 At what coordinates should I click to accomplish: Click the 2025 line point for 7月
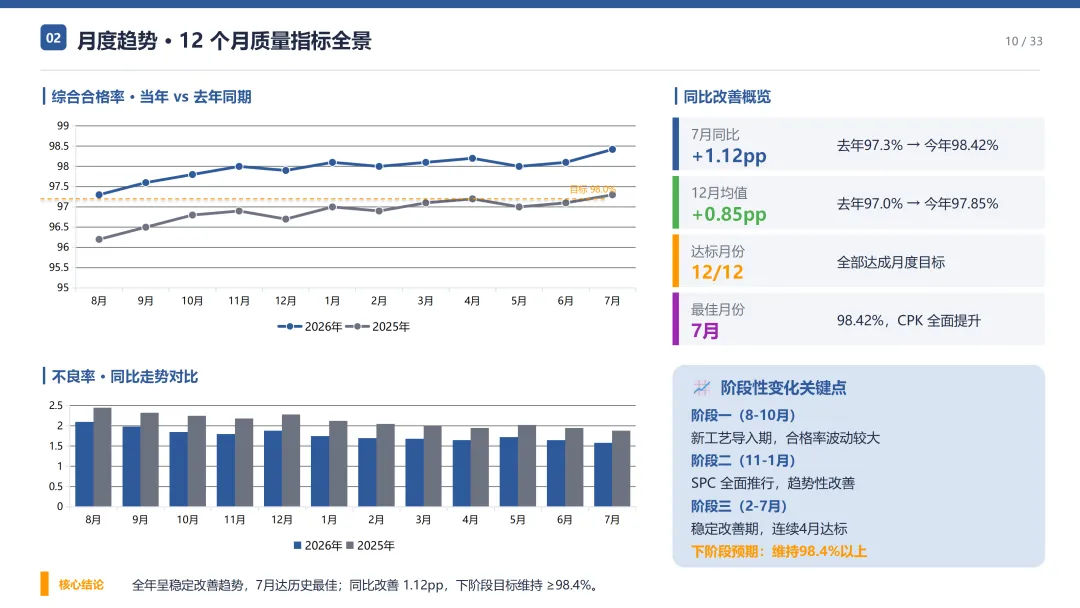[612, 195]
